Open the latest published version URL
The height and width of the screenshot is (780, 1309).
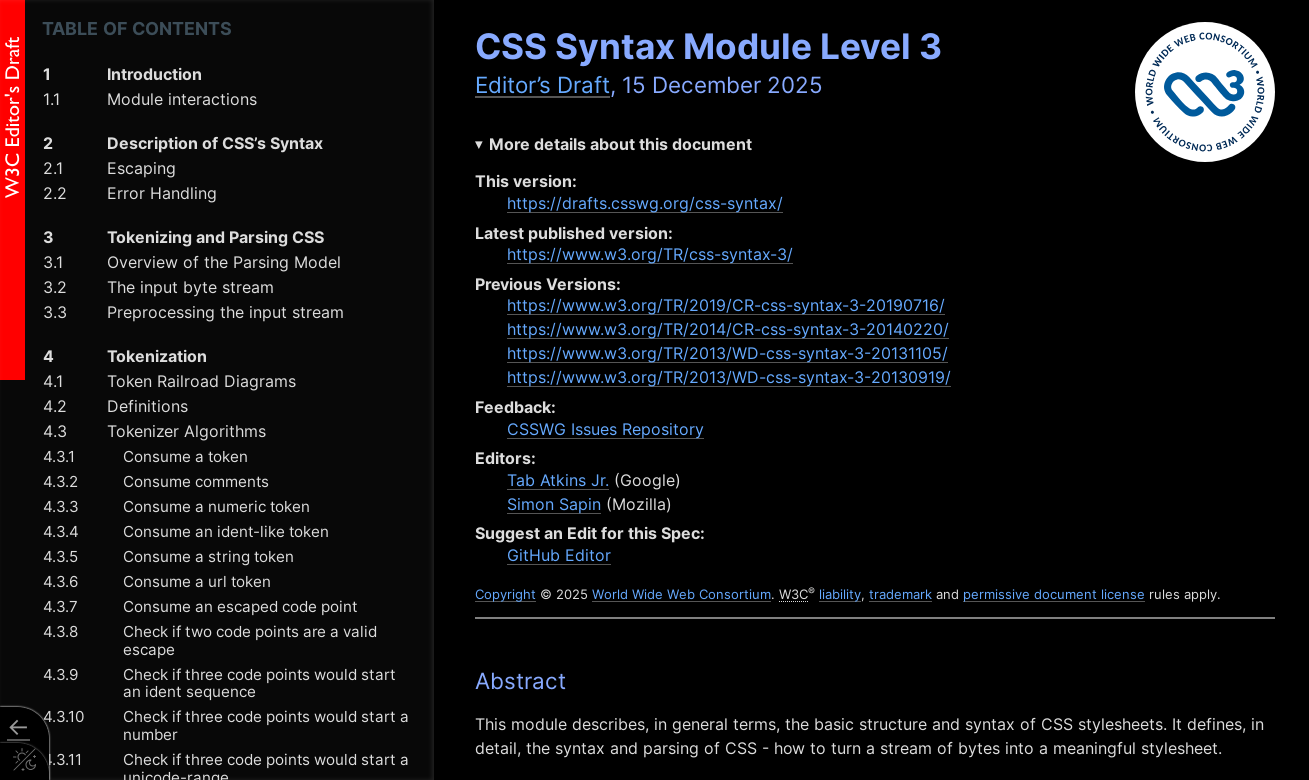(649, 254)
